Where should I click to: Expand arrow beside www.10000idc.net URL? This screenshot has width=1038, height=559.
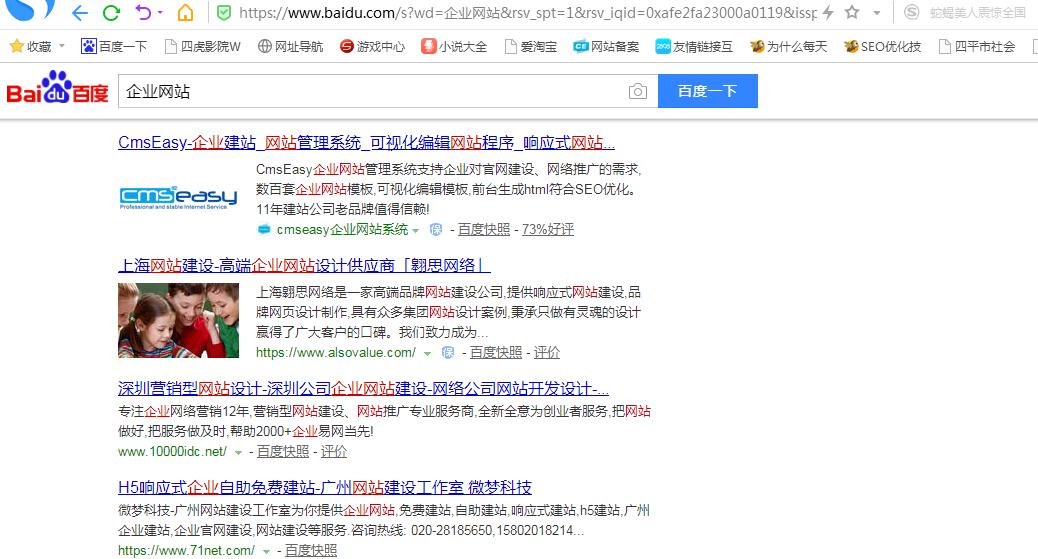238,452
